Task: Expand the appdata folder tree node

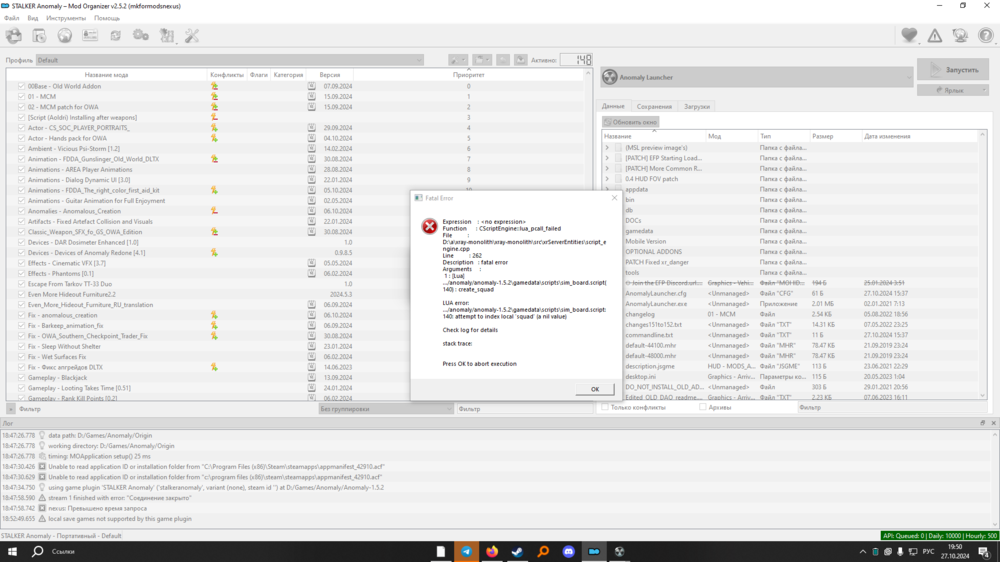Action: [x=607, y=189]
